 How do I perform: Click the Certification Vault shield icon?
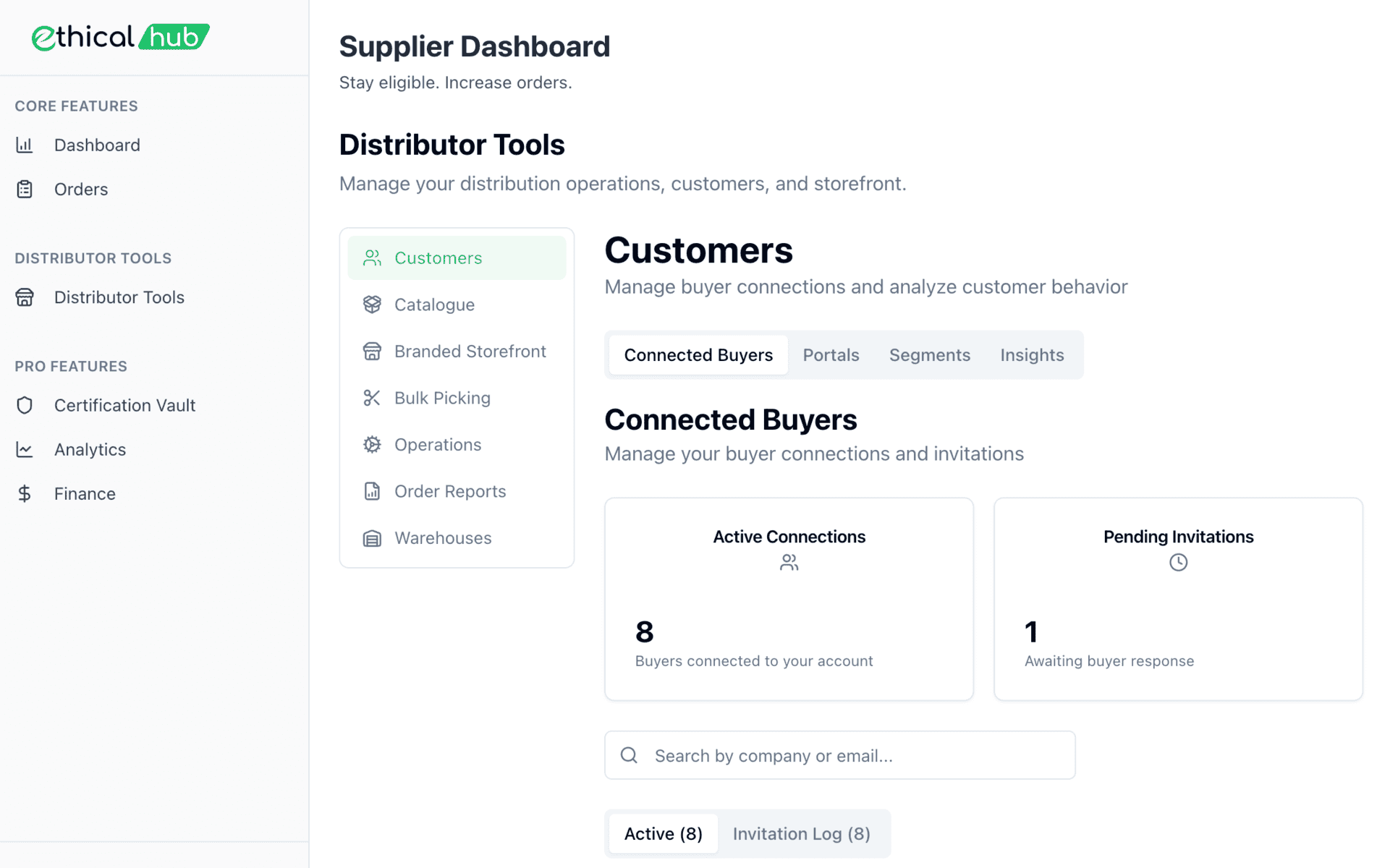pyautogui.click(x=25, y=405)
